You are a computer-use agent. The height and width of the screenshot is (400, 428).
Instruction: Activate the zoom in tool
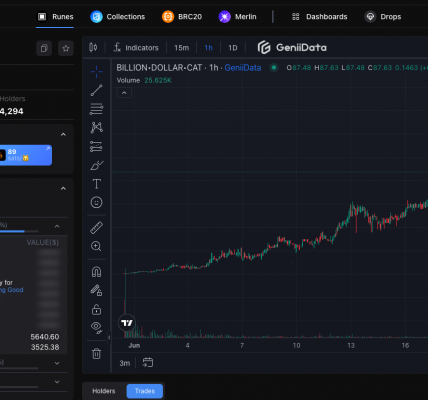pos(96,246)
